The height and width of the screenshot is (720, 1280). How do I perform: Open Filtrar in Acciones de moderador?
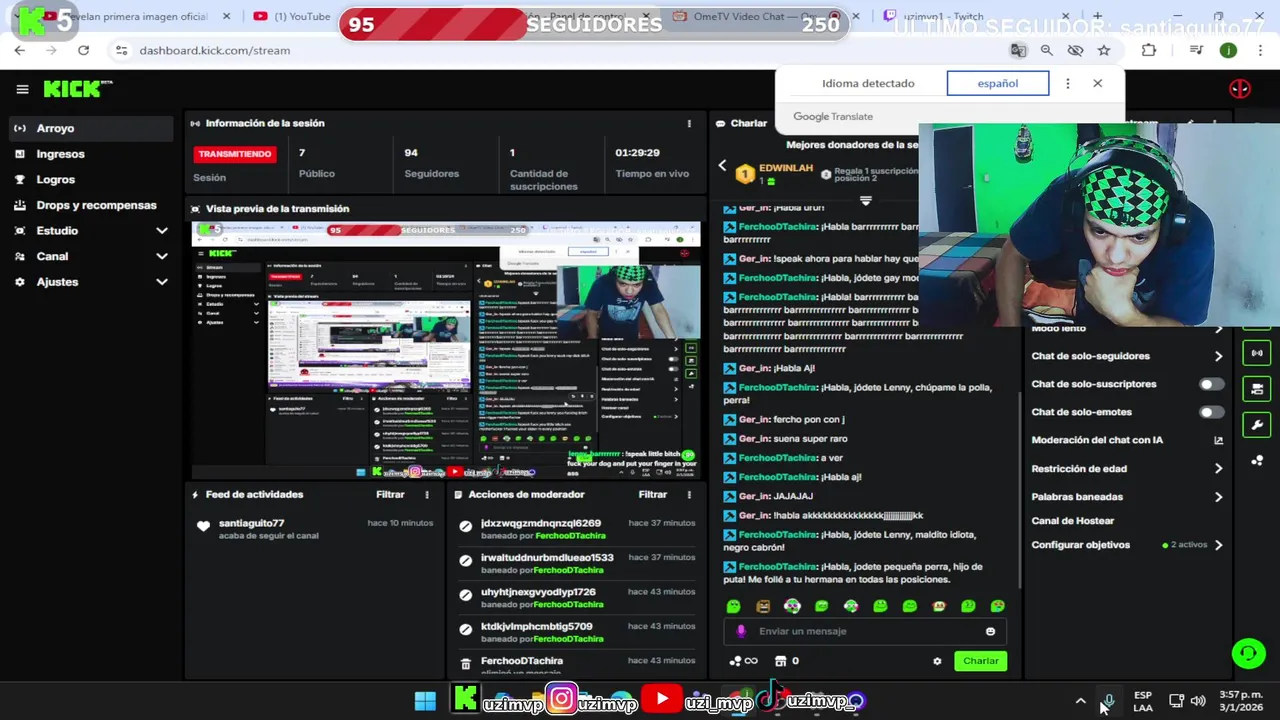point(652,494)
